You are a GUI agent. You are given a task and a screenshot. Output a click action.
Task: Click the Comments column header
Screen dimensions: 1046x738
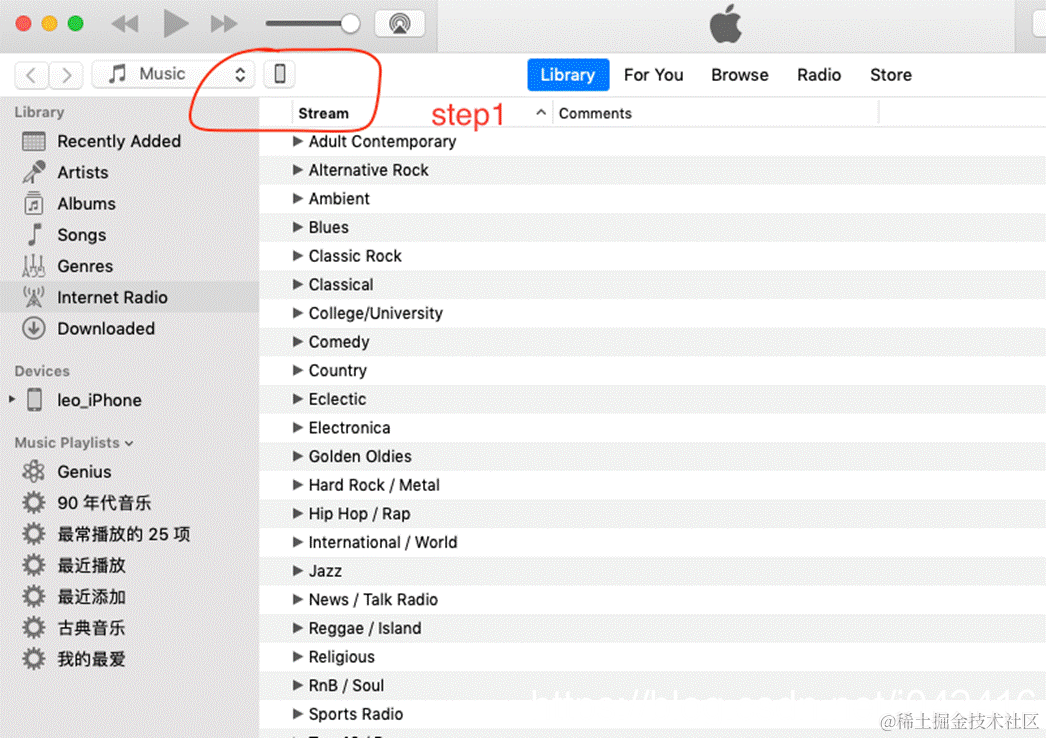(x=595, y=113)
